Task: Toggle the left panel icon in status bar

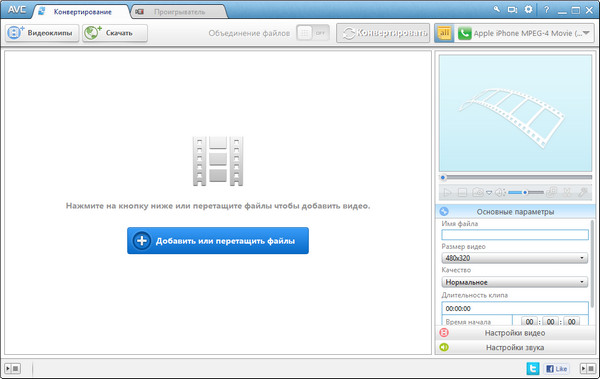Action: pyautogui.click(x=13, y=368)
